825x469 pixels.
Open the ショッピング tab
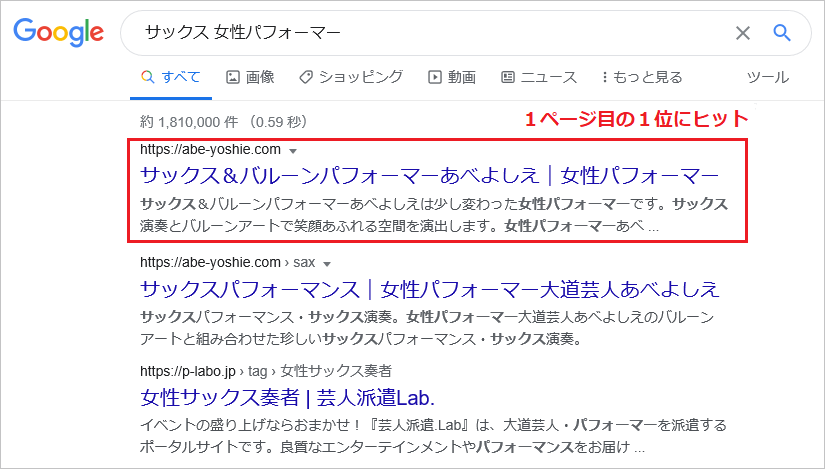point(351,77)
